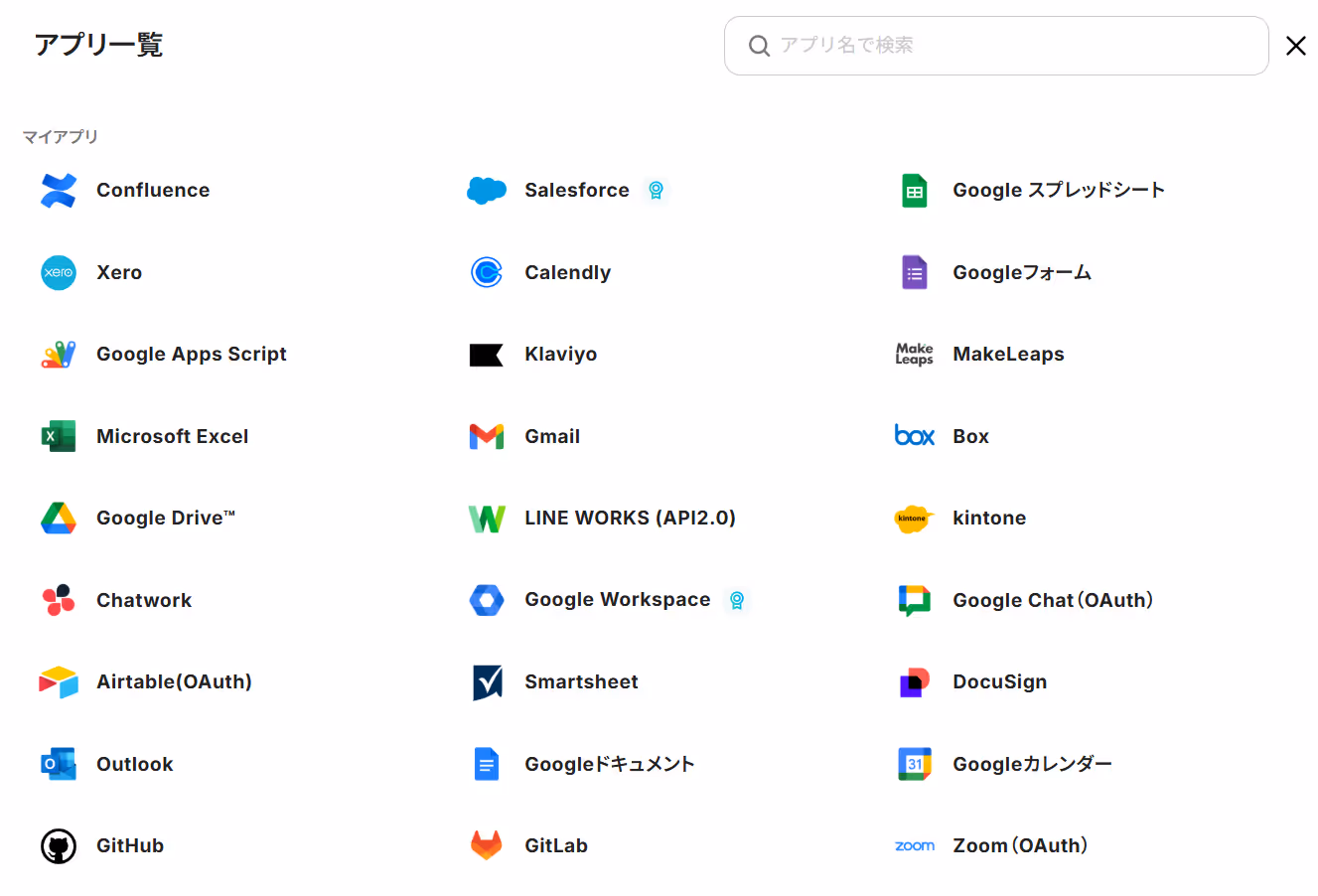Click the Box logo icon

click(915, 436)
